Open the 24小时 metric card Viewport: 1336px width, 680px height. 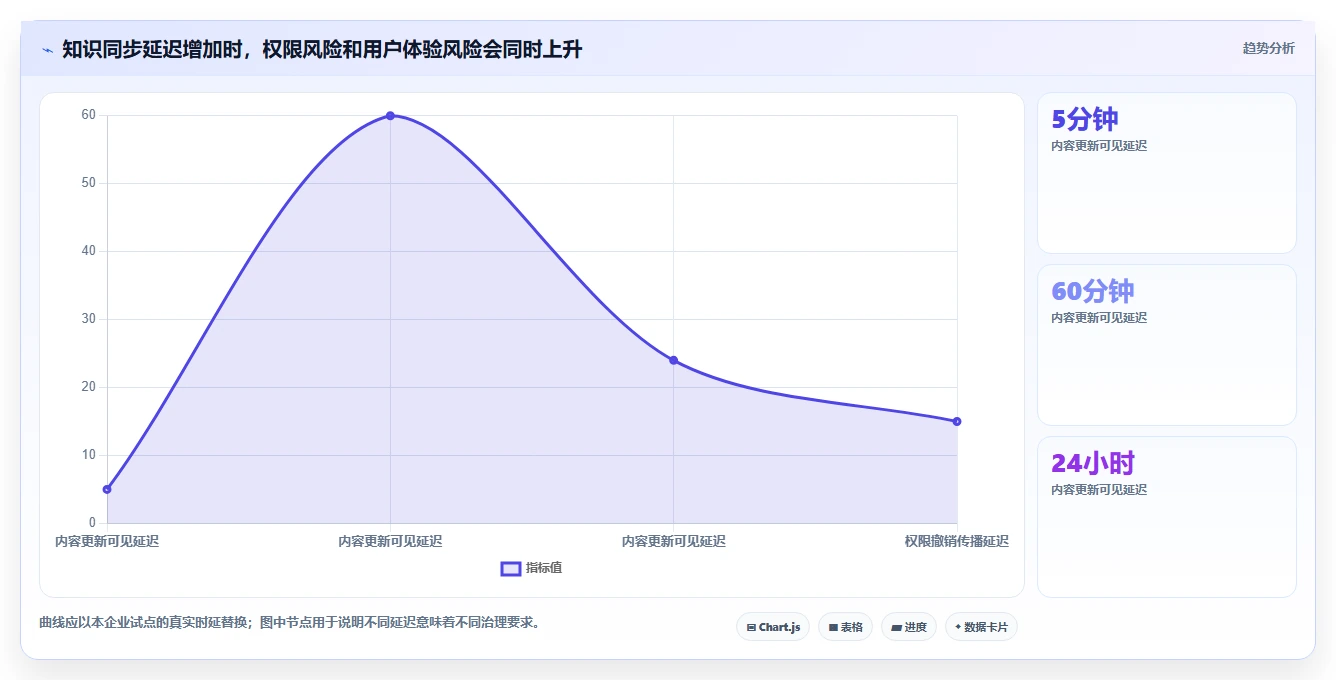click(x=1167, y=517)
